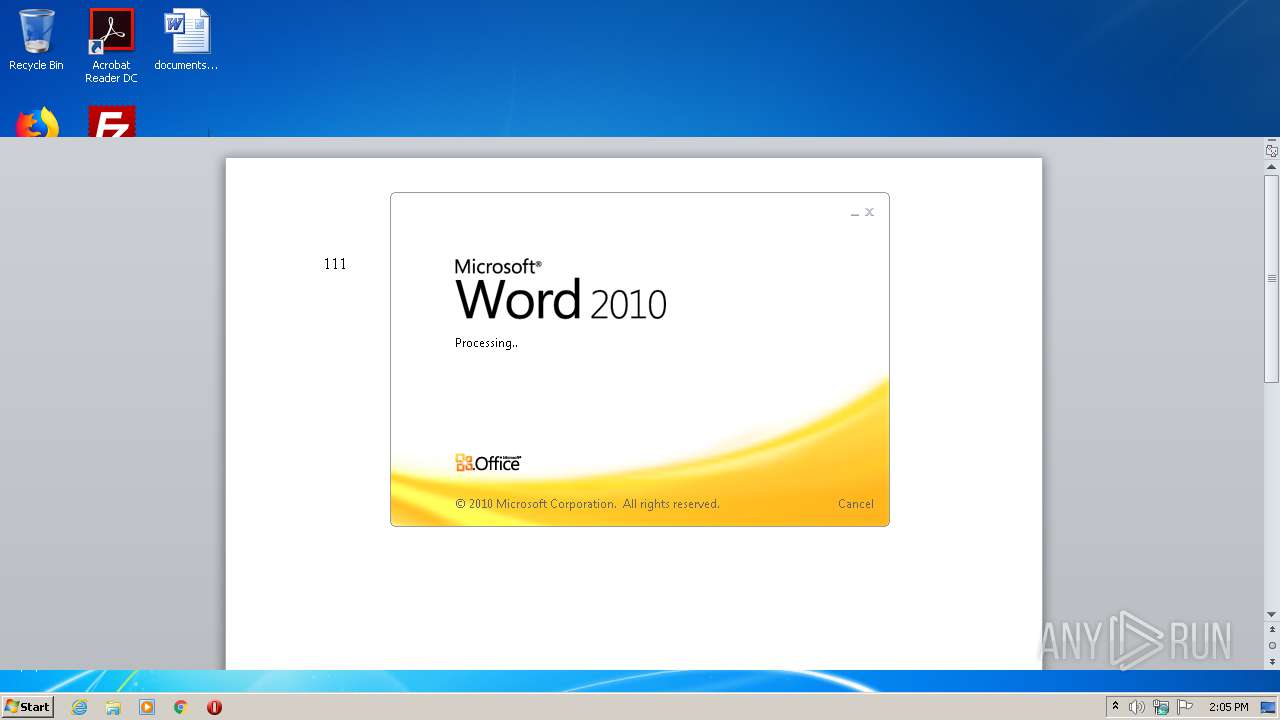This screenshot has height=720, width=1280.
Task: Click the text 111 in the document
Action: [x=335, y=264]
